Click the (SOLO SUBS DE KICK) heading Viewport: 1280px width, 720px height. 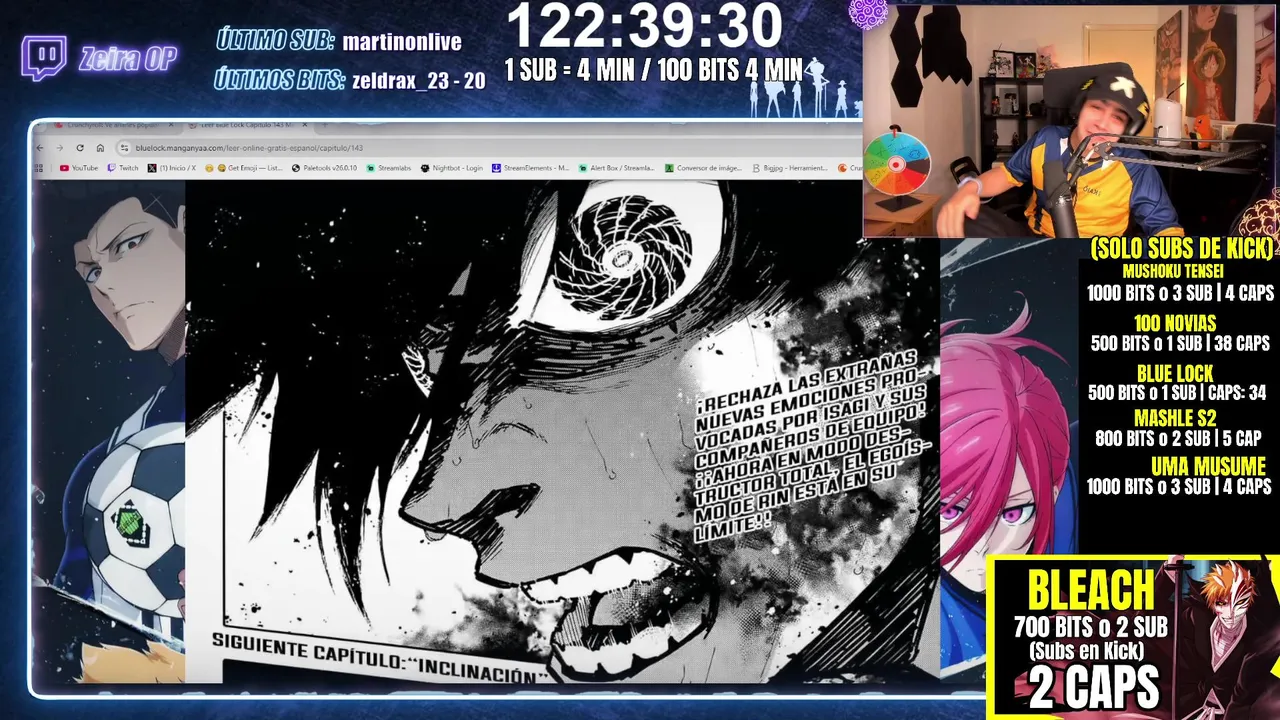[1182, 248]
